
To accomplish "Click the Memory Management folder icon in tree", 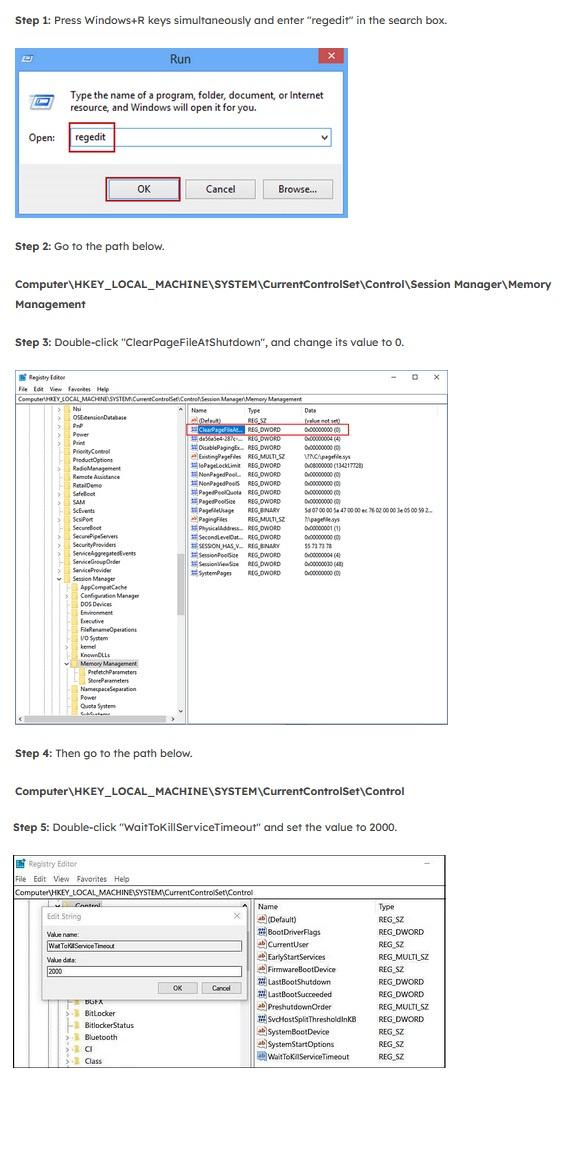I will [75, 664].
